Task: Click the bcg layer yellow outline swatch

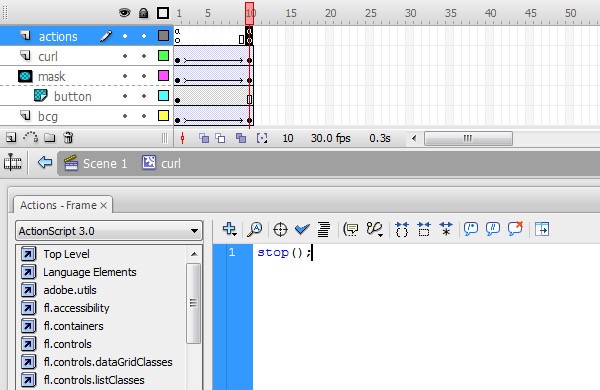Action: coord(163,115)
